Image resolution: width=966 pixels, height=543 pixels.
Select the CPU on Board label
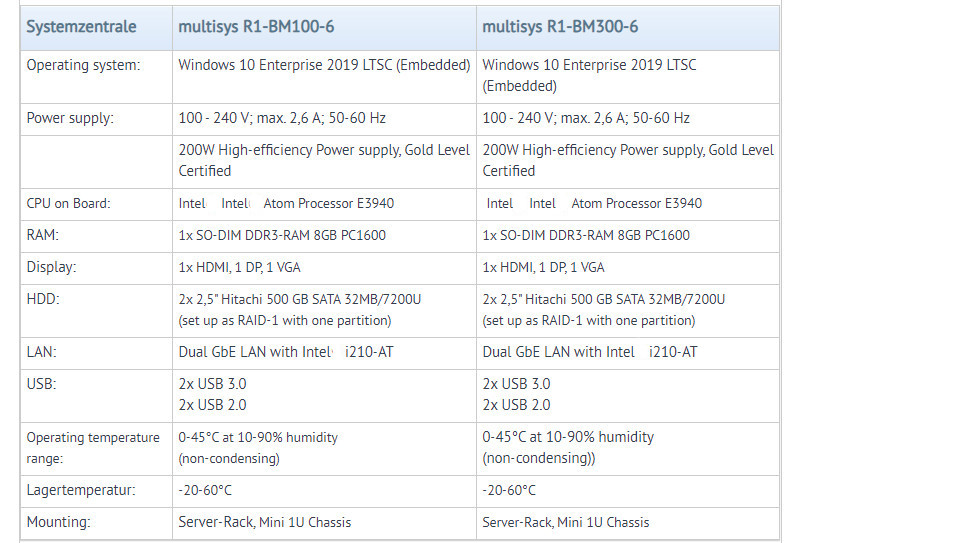coord(68,203)
